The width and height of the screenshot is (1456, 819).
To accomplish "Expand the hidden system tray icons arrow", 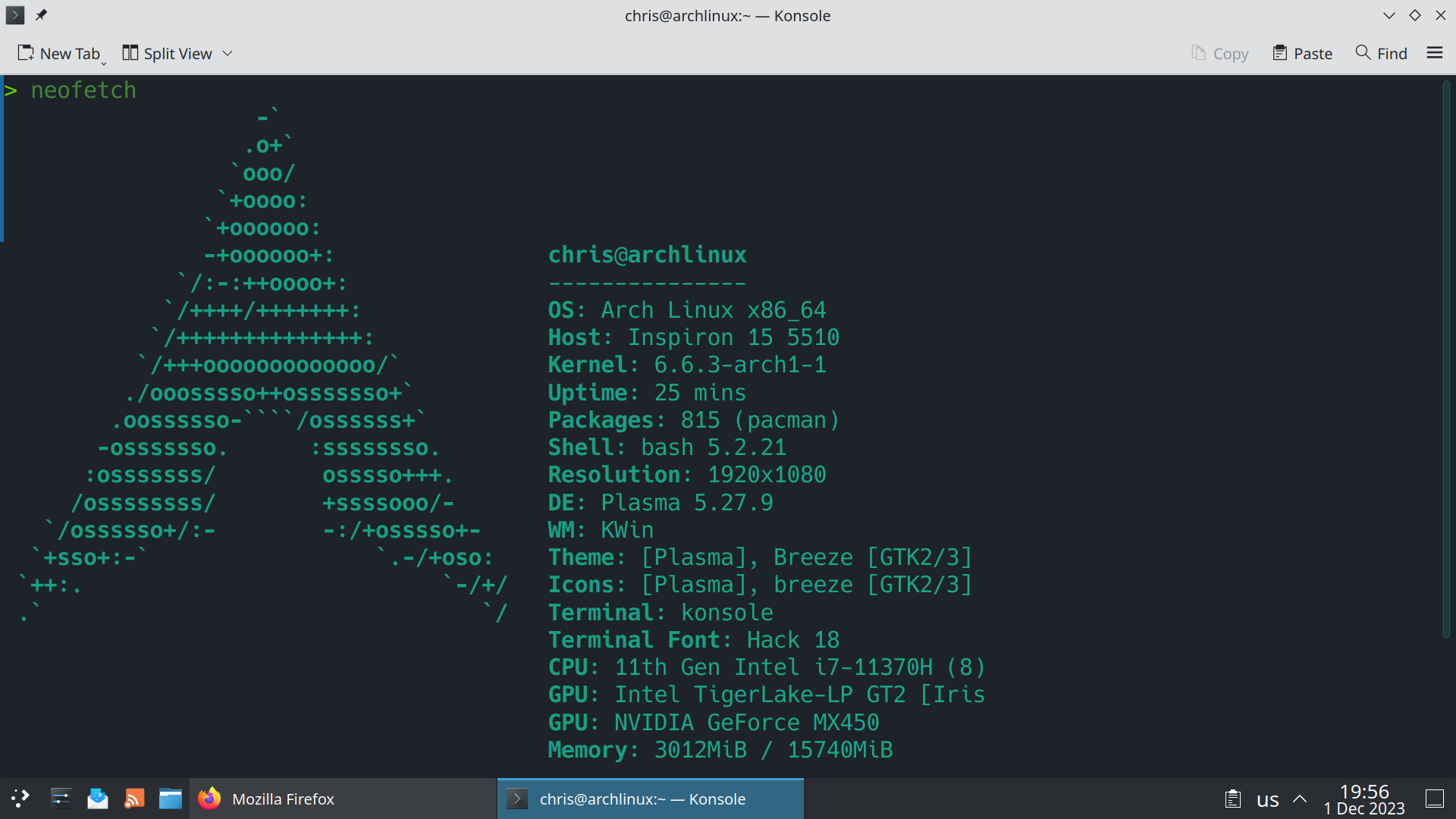I will tap(1300, 799).
